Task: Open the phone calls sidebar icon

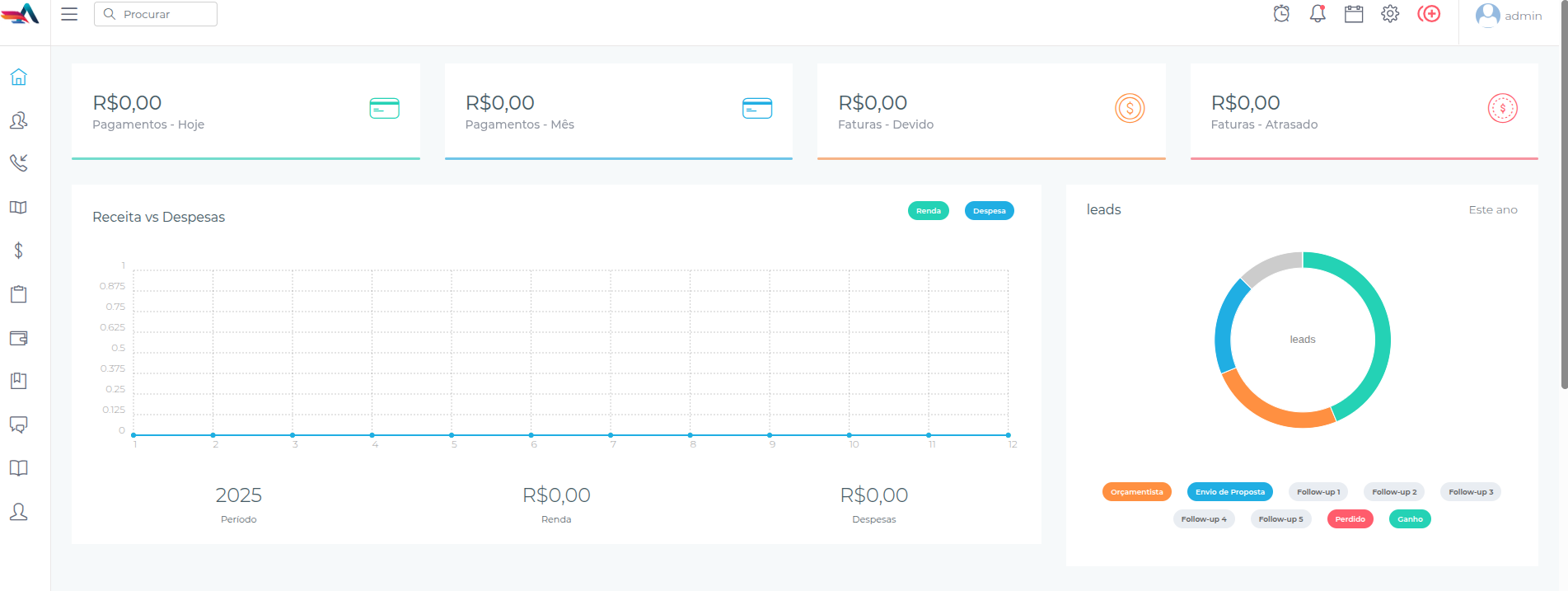Action: click(18, 162)
